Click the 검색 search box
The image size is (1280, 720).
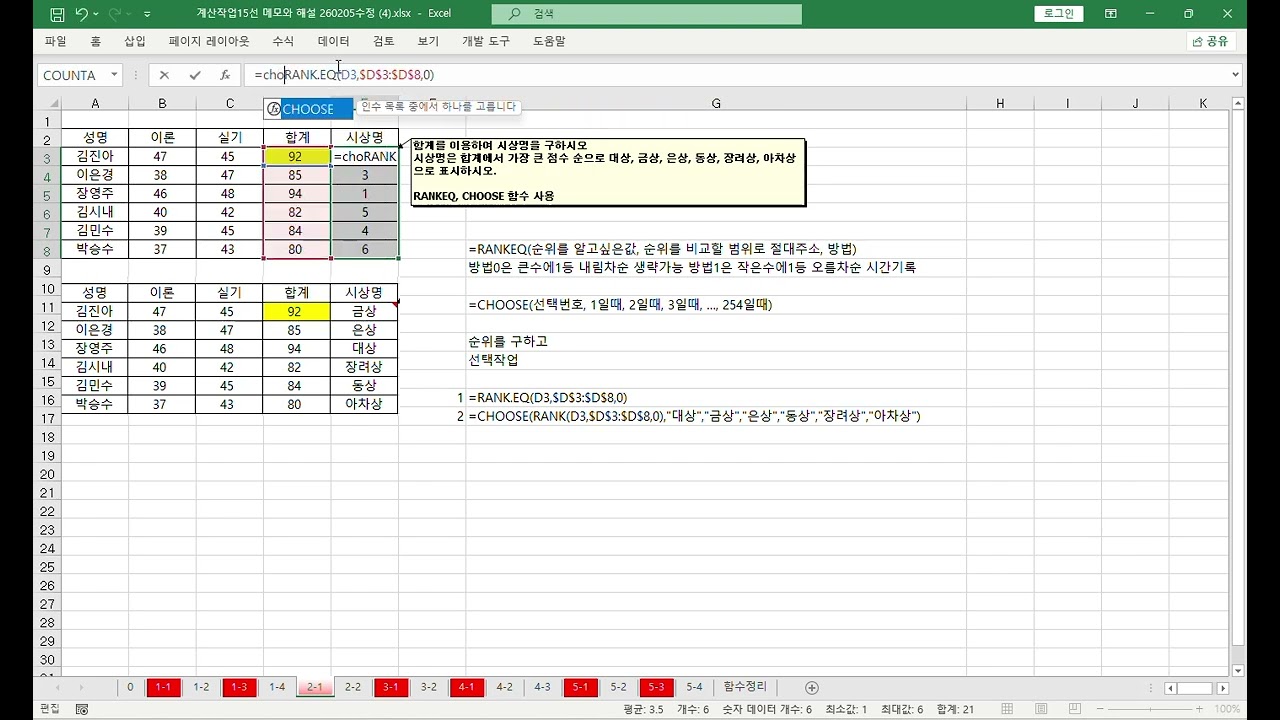click(x=647, y=14)
